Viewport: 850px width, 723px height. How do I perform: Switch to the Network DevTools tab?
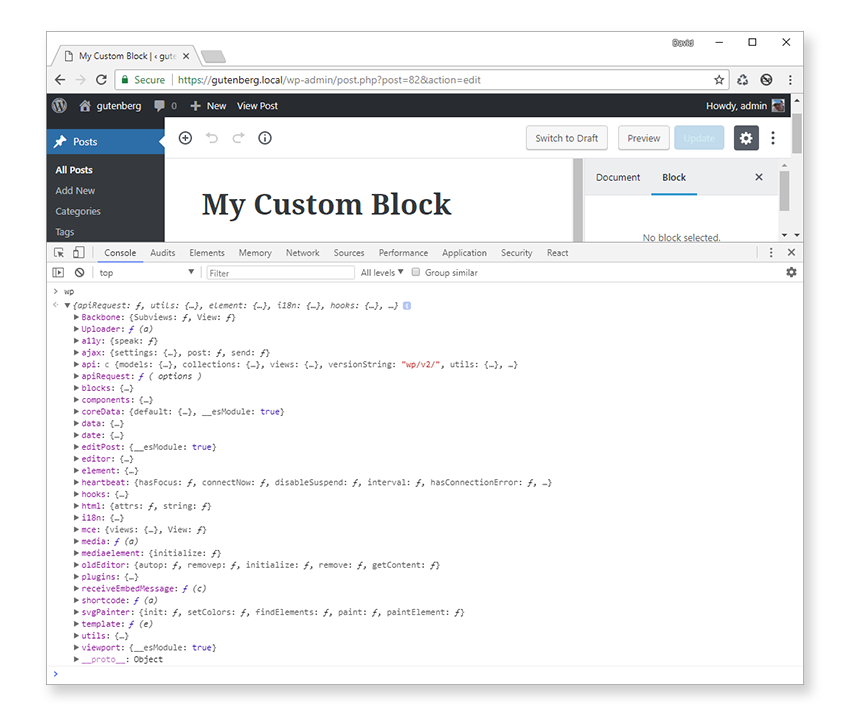pyautogui.click(x=302, y=253)
